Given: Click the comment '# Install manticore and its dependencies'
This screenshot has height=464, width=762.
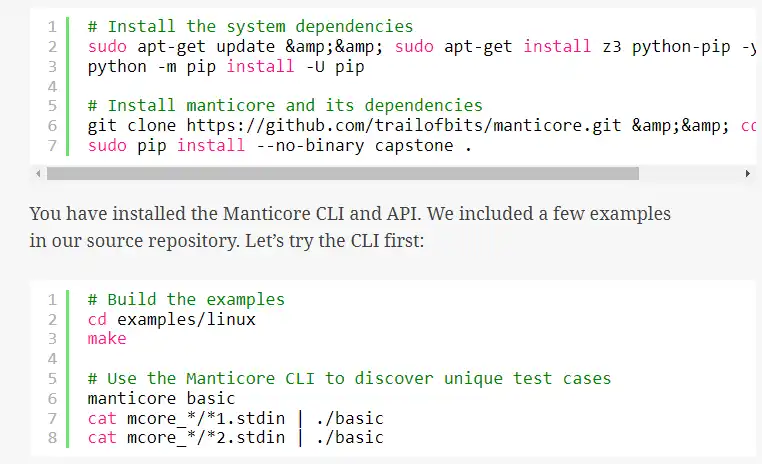Looking at the screenshot, I should point(285,105).
